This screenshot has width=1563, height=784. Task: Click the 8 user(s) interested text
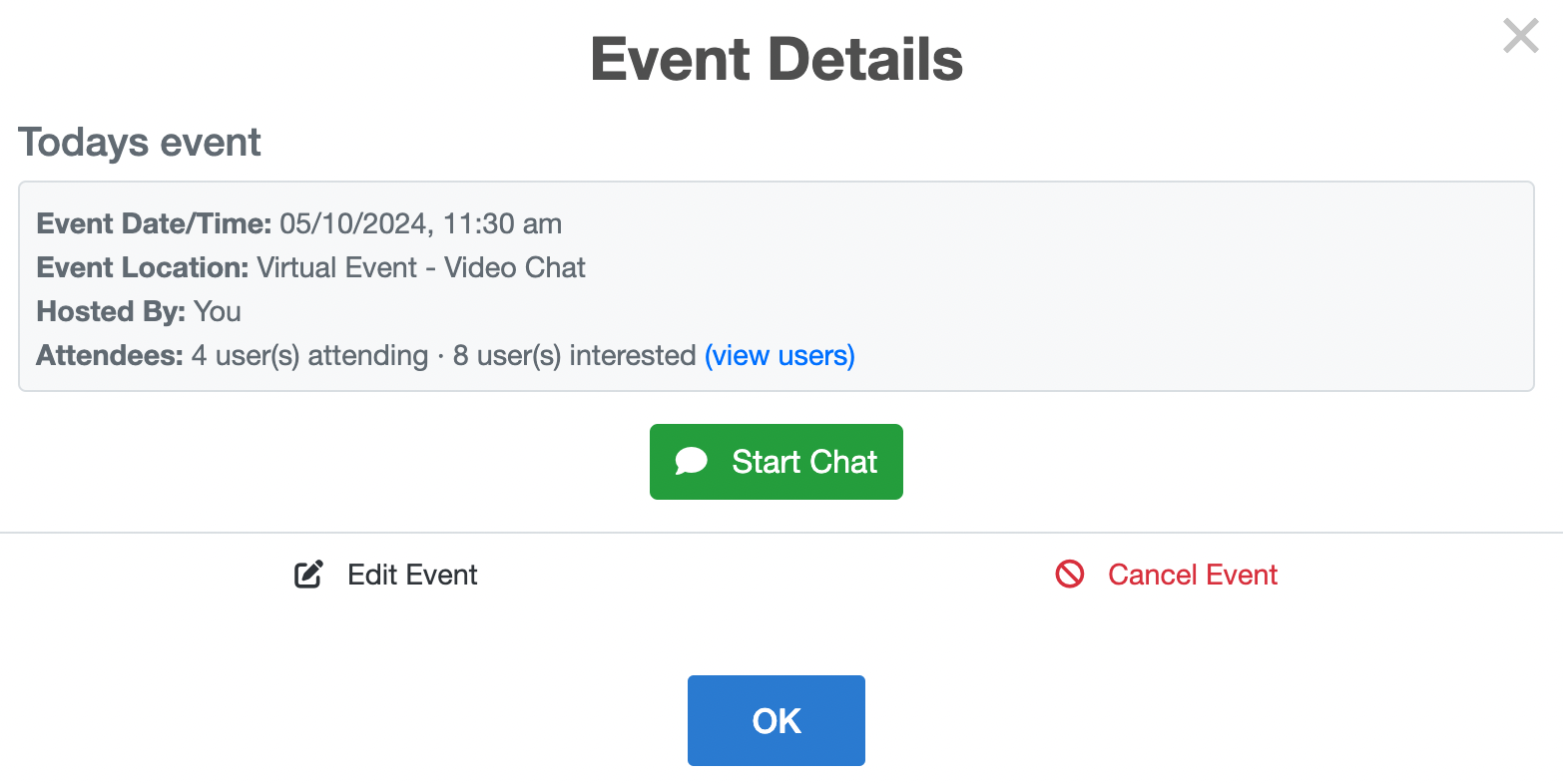[x=574, y=356]
